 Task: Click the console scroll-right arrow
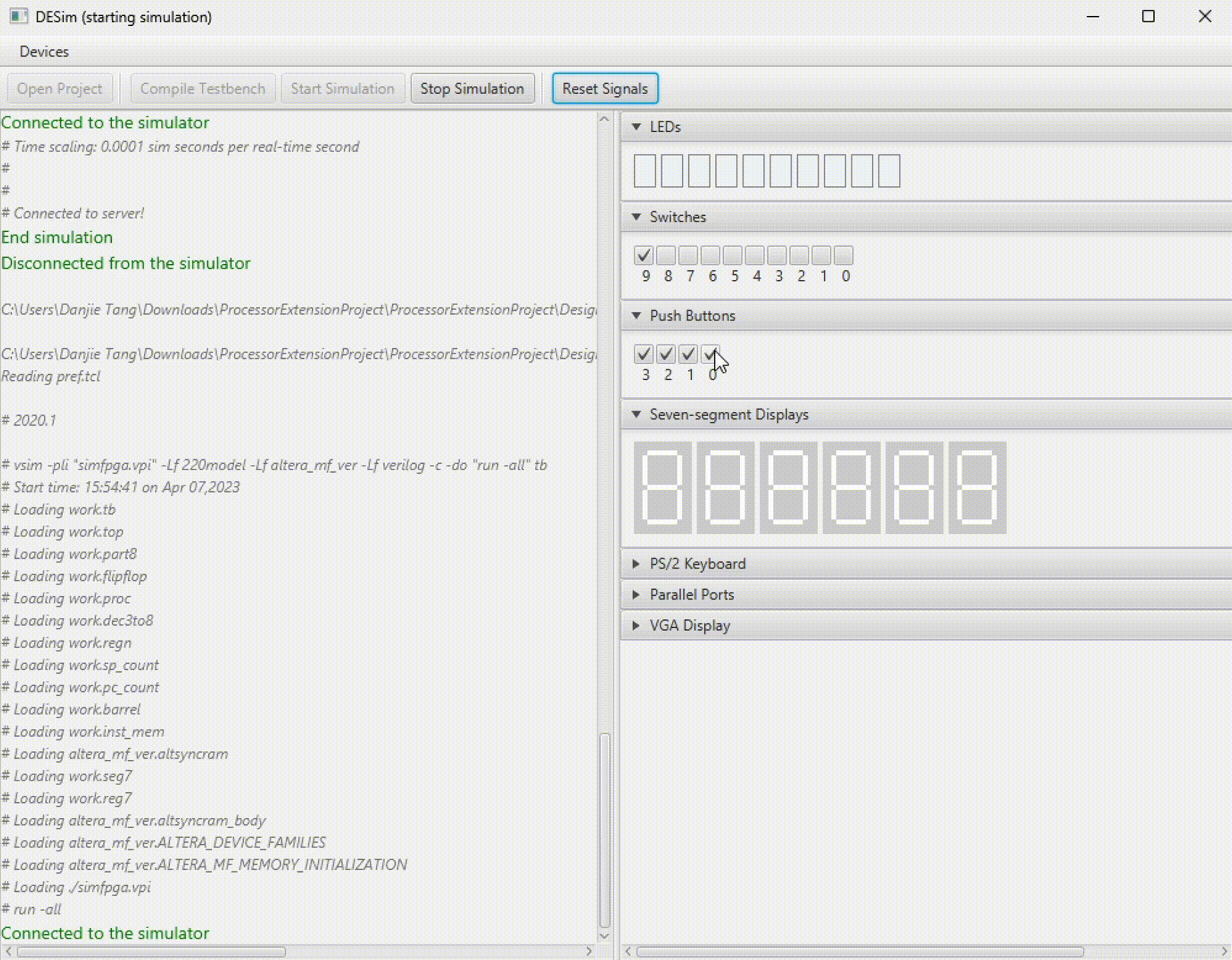tap(589, 951)
